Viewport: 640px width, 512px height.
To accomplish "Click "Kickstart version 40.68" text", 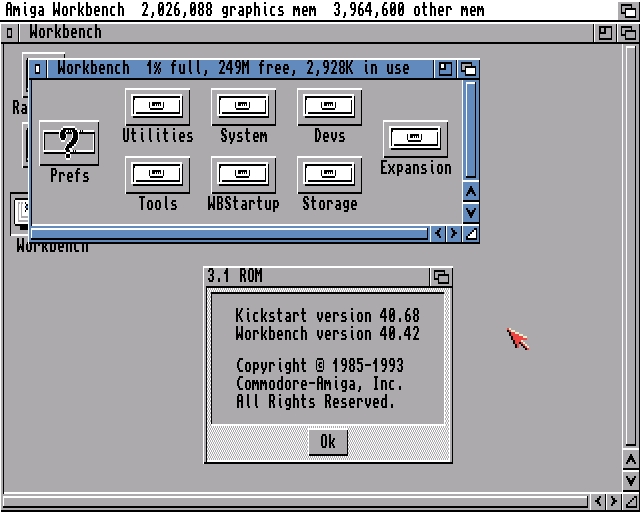I will tap(327, 316).
